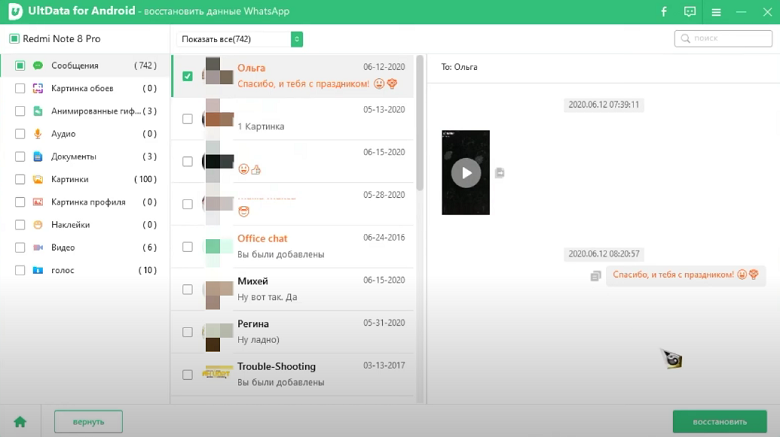Viewport: 780px width, 437px height.
Task: Play the video message thumbnail
Action: (x=466, y=173)
